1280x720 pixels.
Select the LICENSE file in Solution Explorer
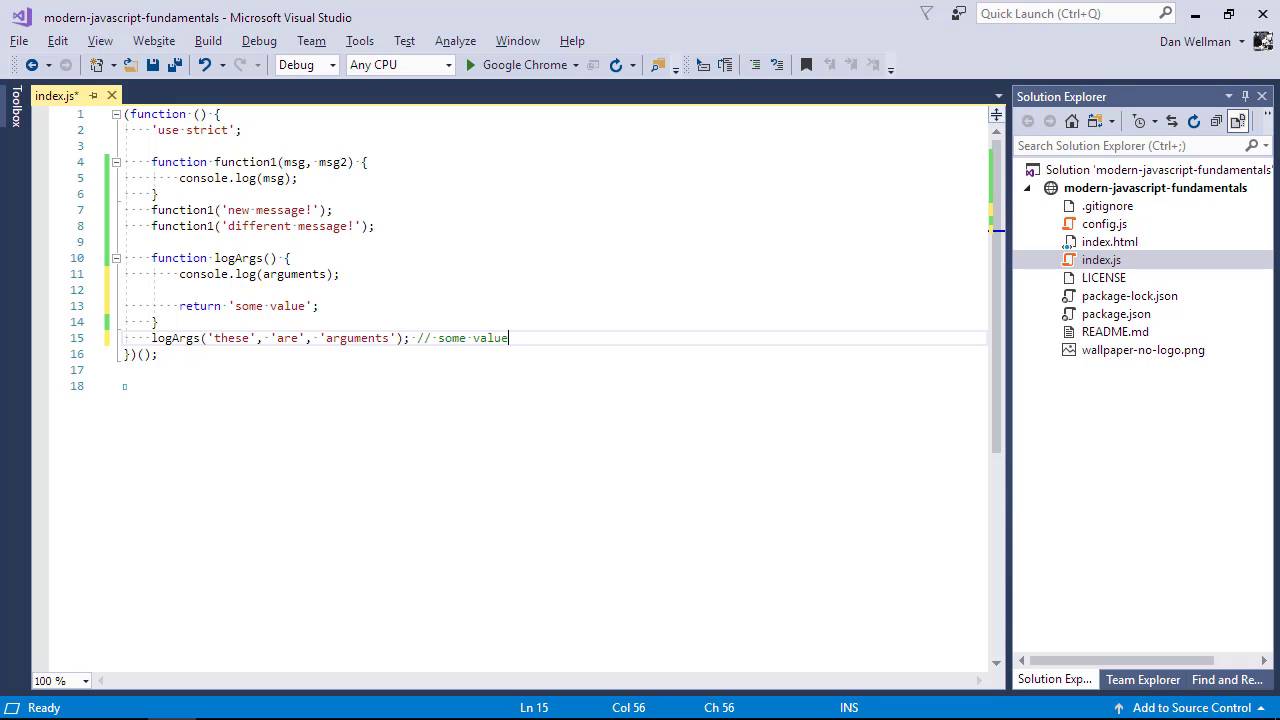point(1103,278)
